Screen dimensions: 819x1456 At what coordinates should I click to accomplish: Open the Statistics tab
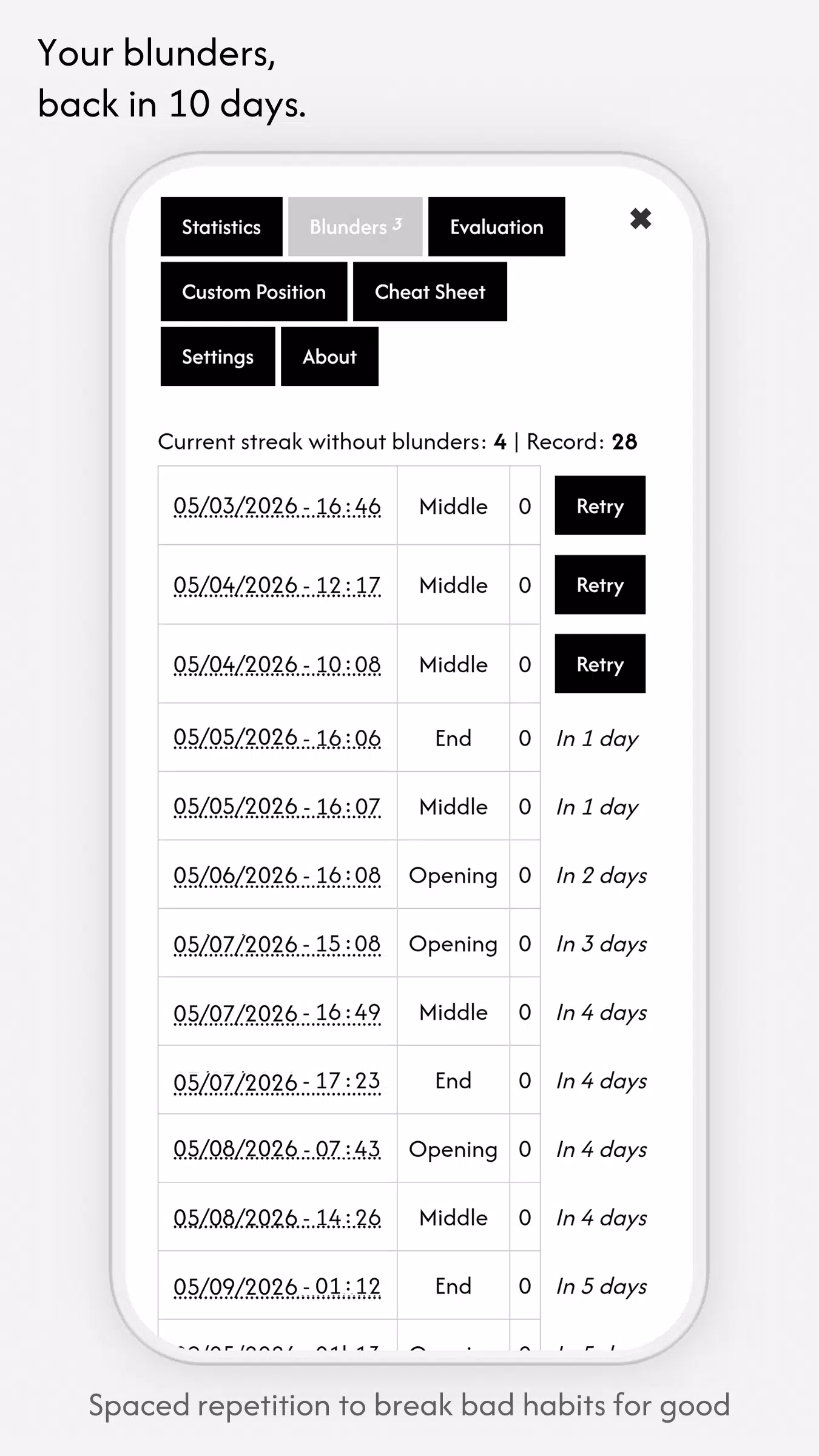221,226
